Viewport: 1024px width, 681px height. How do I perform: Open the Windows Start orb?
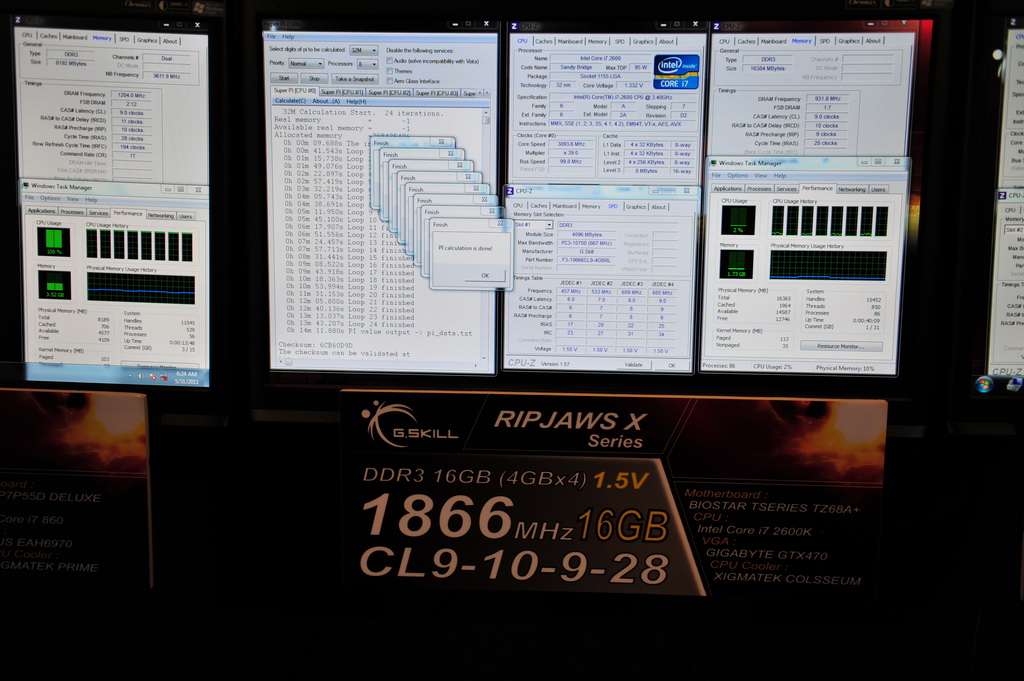click(984, 384)
